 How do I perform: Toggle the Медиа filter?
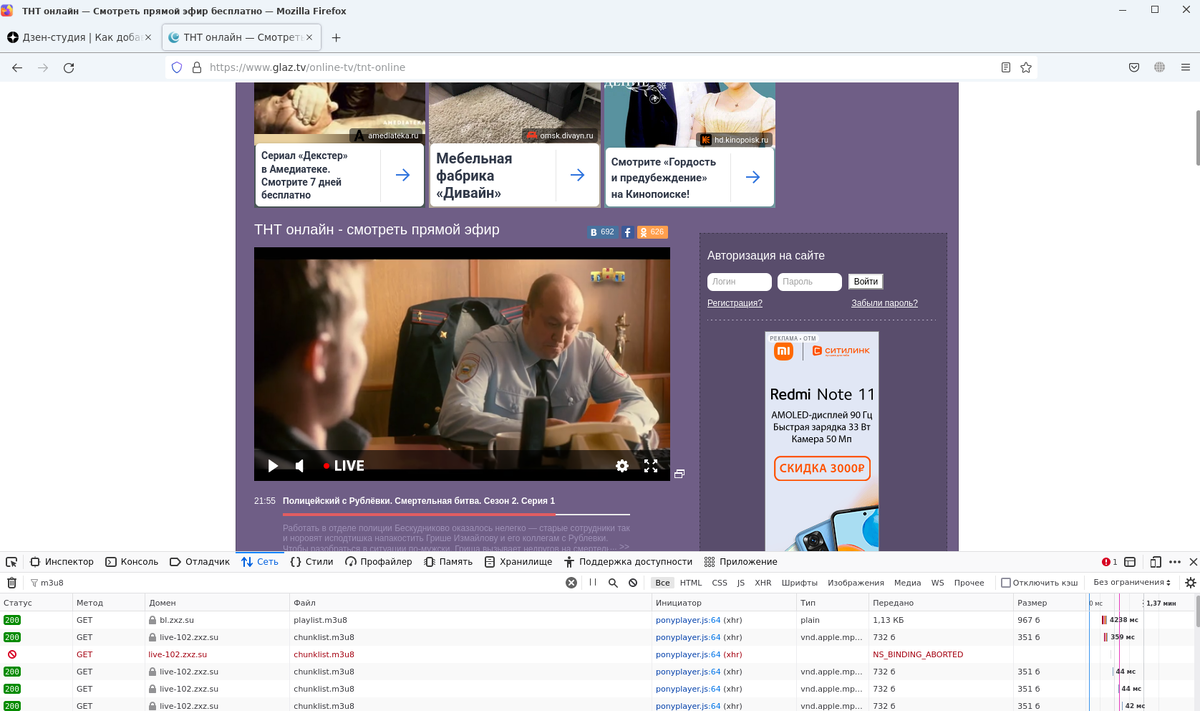tap(908, 582)
